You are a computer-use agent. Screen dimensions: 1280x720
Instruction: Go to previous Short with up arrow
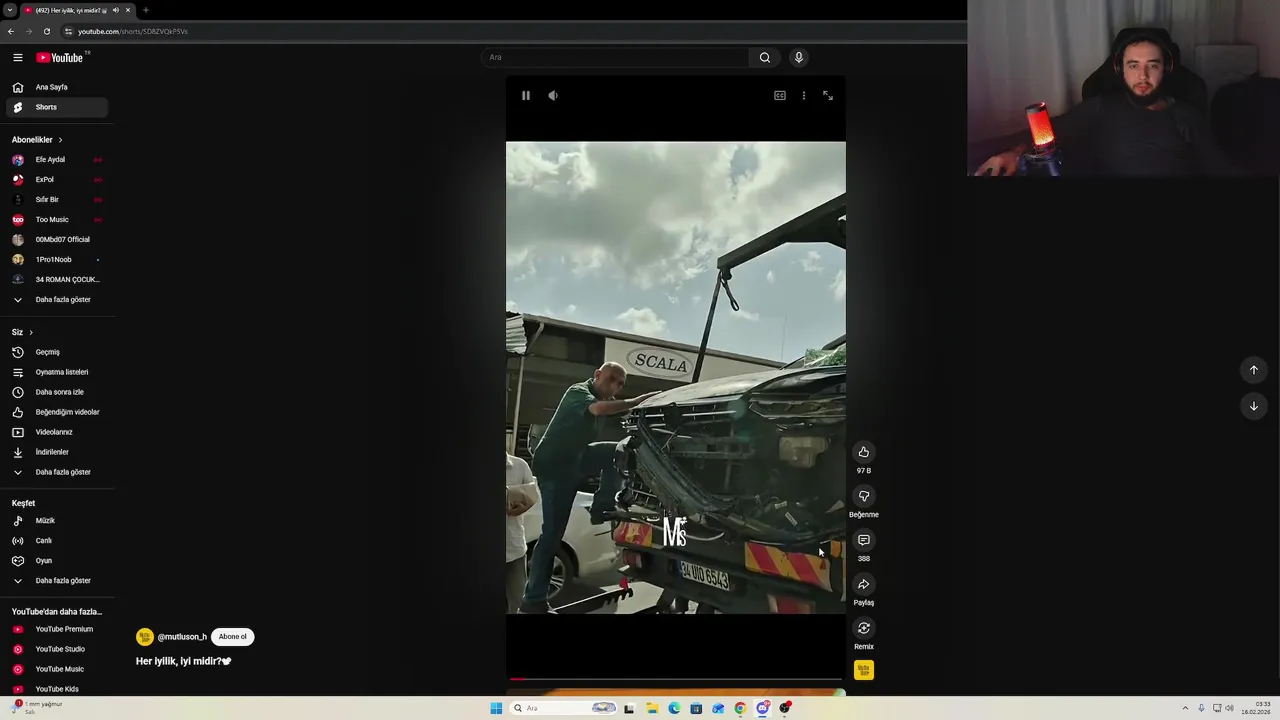(1254, 370)
